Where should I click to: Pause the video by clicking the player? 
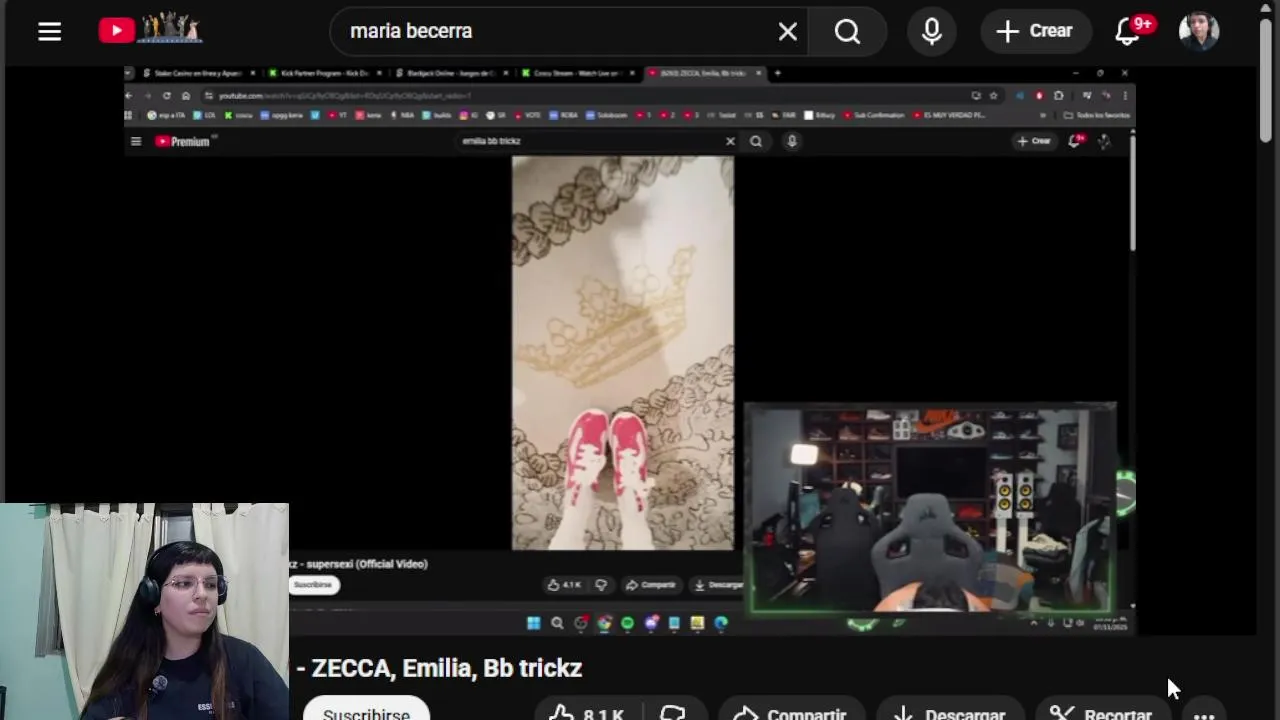(x=630, y=350)
